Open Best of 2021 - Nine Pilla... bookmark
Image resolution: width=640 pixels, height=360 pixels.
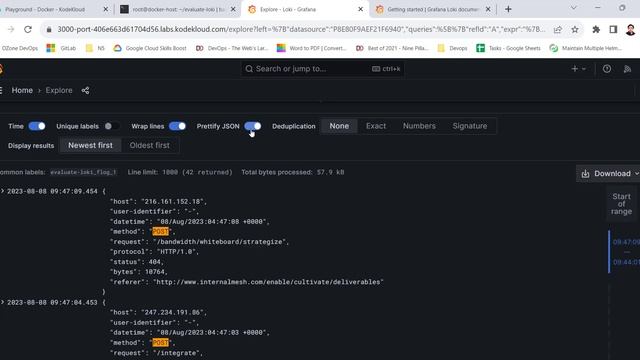[x=392, y=48]
